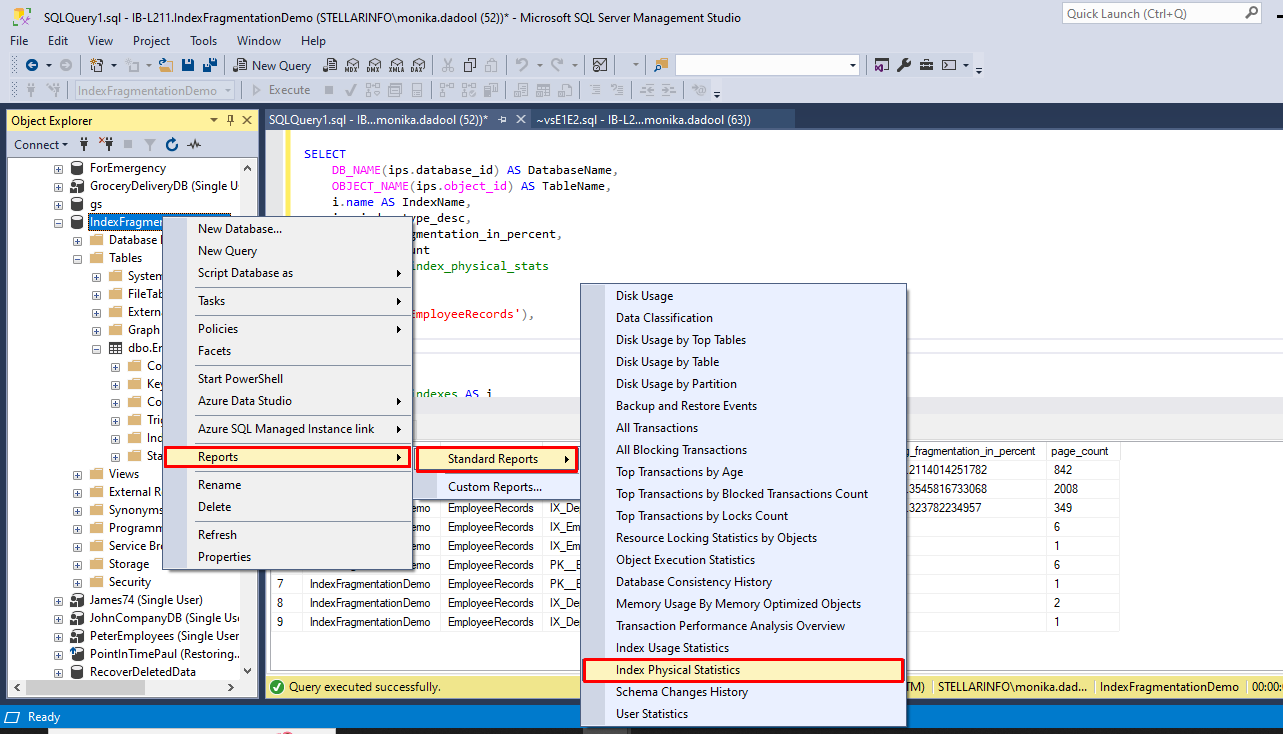Click the page_count column header

1082,451
